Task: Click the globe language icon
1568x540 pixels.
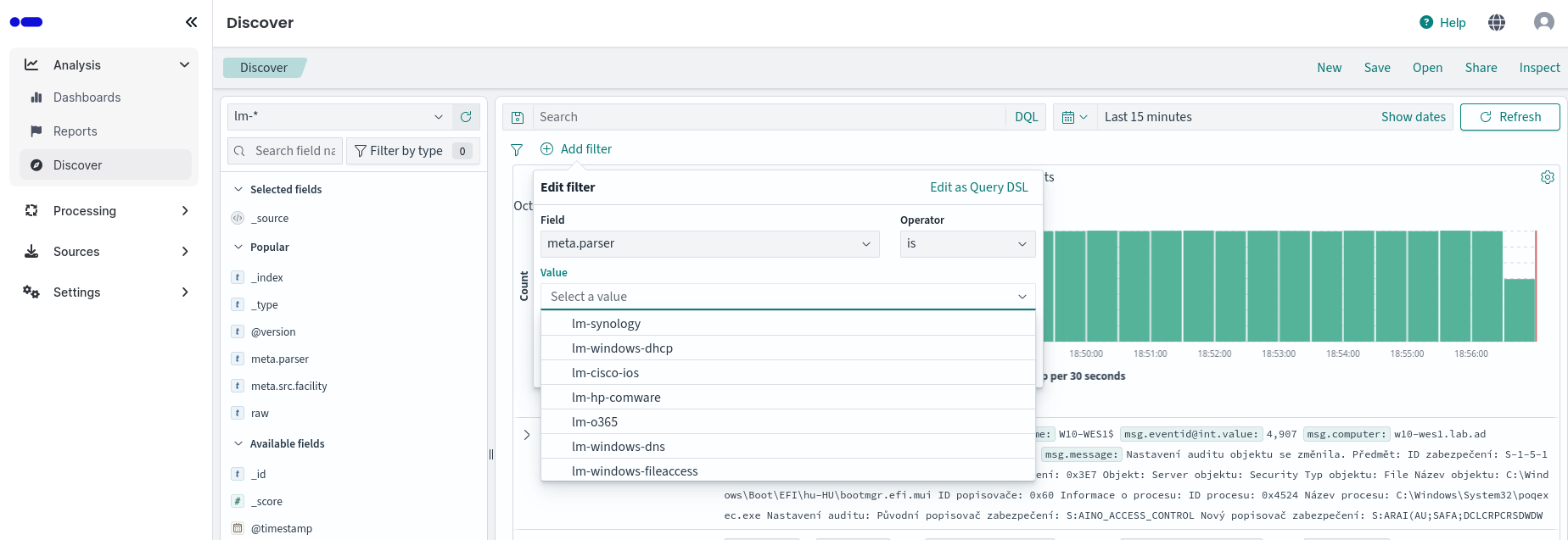Action: coord(1497,23)
